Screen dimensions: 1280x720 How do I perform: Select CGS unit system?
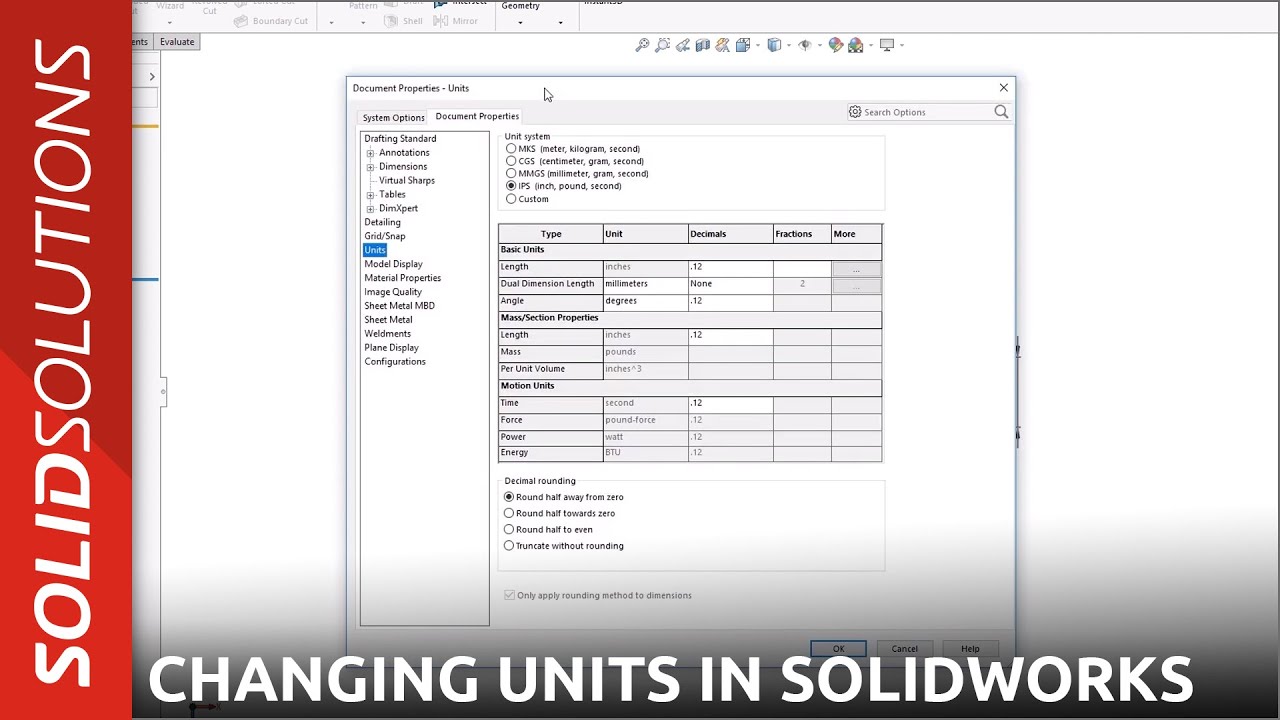click(x=511, y=161)
